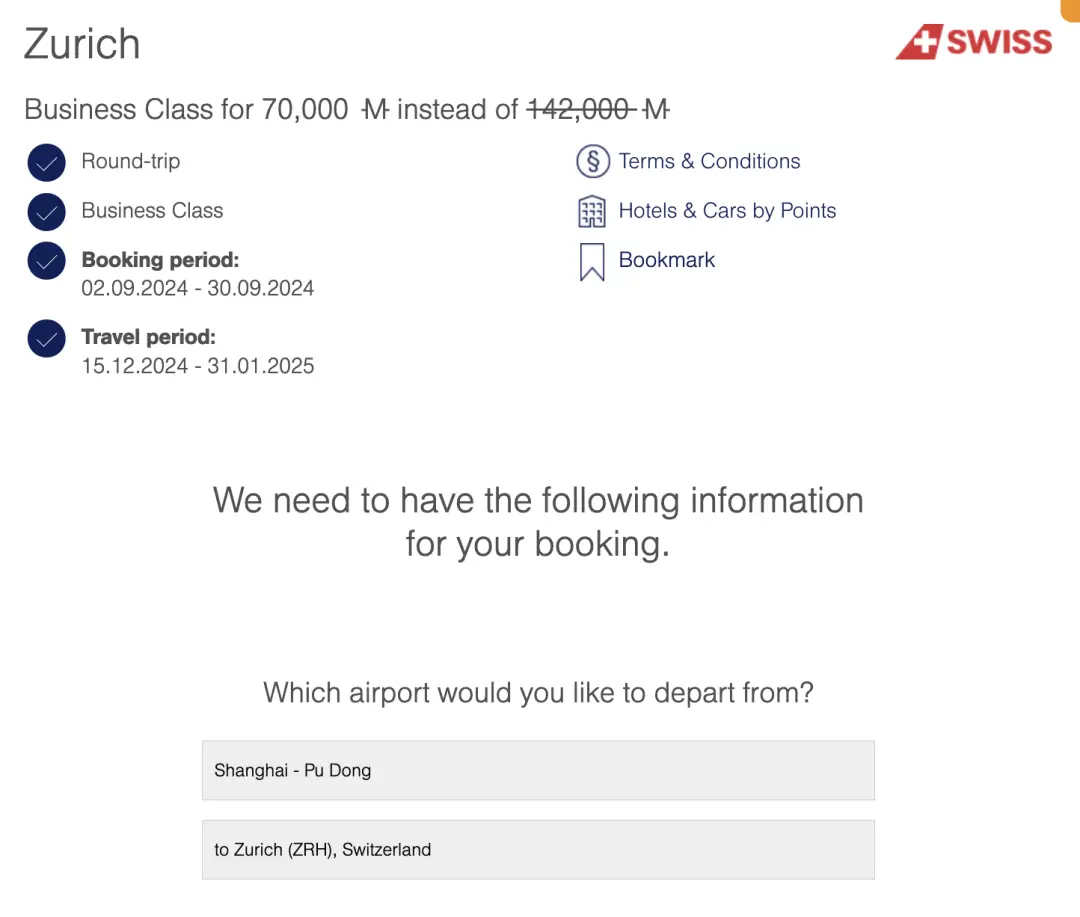Click the Travel period date range text
1080x917 pixels.
(x=198, y=366)
